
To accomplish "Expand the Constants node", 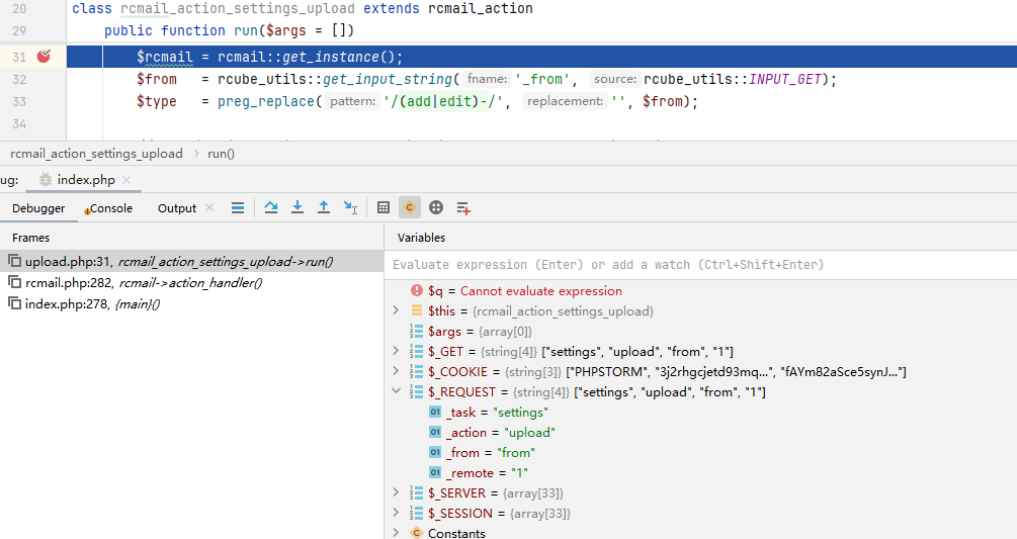I will tap(396, 533).
